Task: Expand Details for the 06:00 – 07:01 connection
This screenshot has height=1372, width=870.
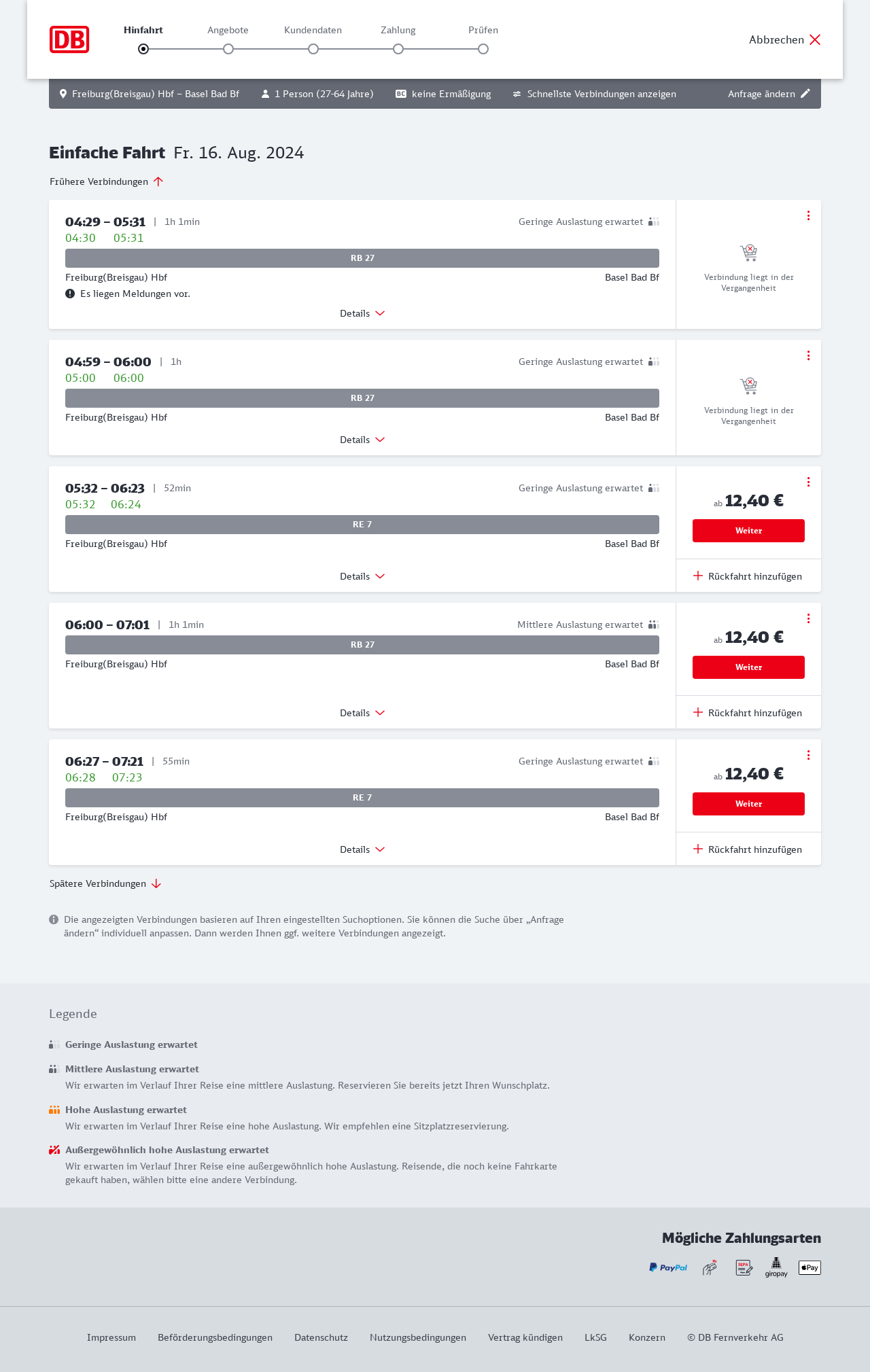Action: click(362, 713)
